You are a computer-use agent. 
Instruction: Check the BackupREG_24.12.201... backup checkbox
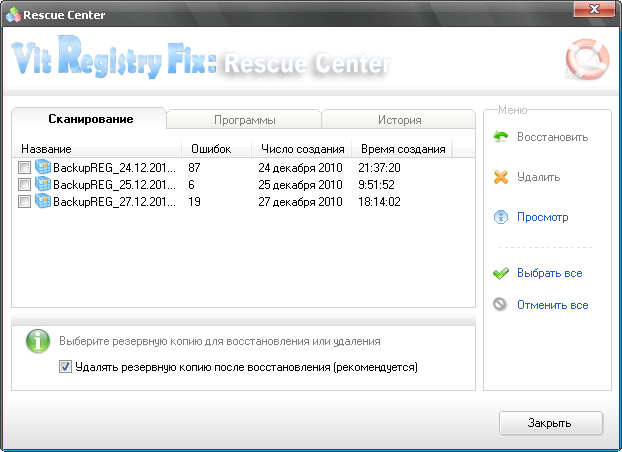24,168
